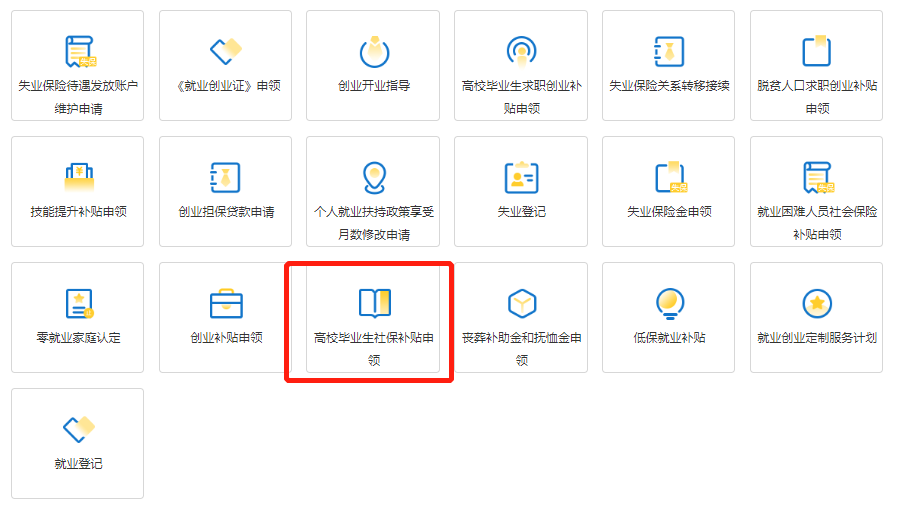Image resolution: width=899 pixels, height=519 pixels.
Task: Click the 高校毕业生社保补贴申领 label
Action: point(374,349)
